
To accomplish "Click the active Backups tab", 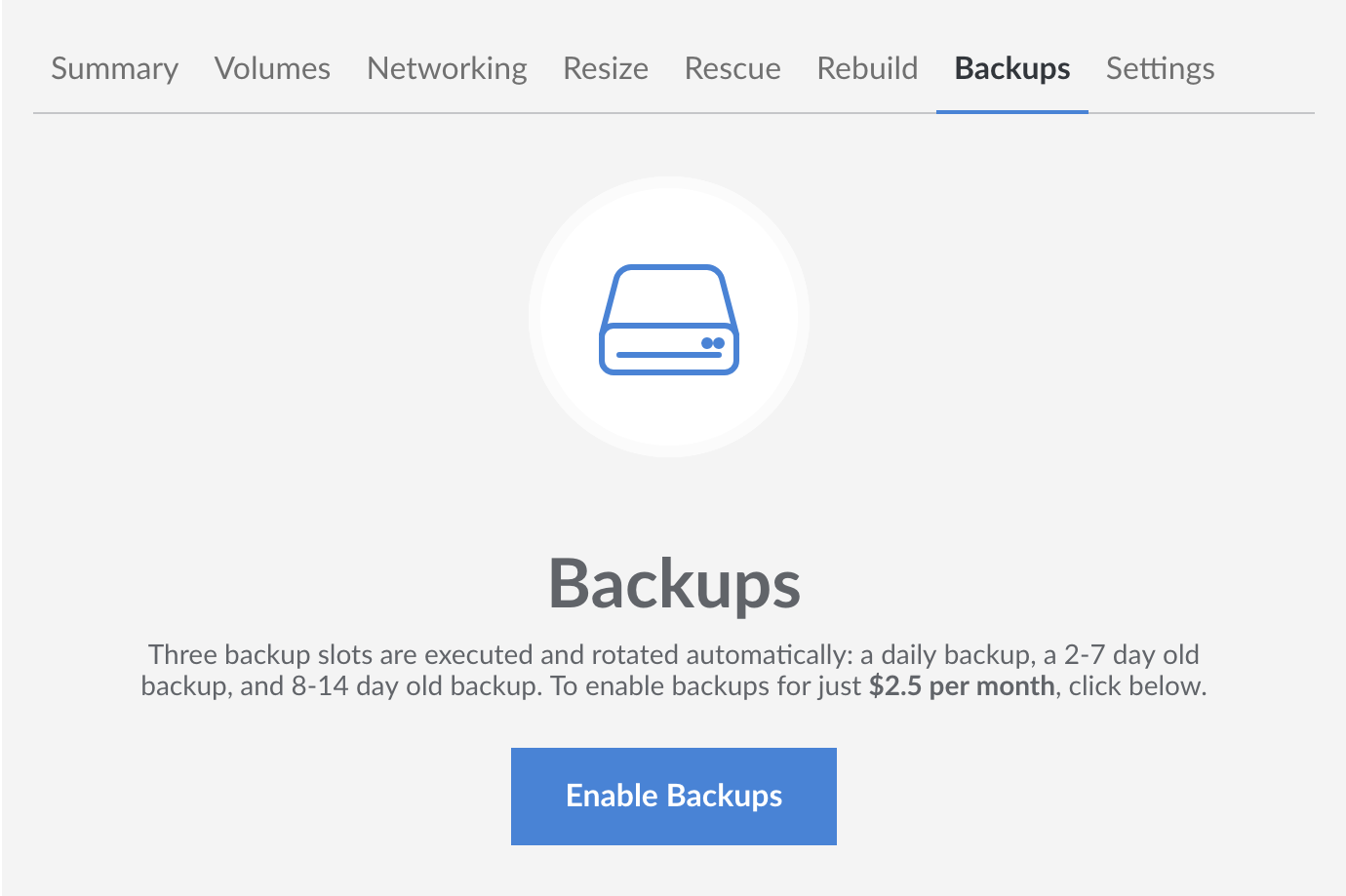I will click(1012, 68).
